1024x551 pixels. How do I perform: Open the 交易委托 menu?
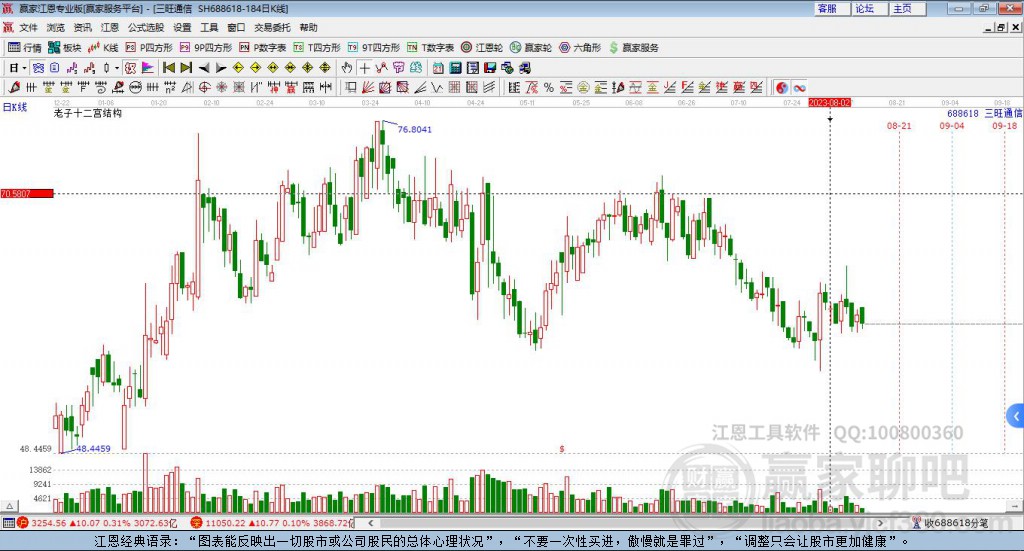pyautogui.click(x=272, y=27)
